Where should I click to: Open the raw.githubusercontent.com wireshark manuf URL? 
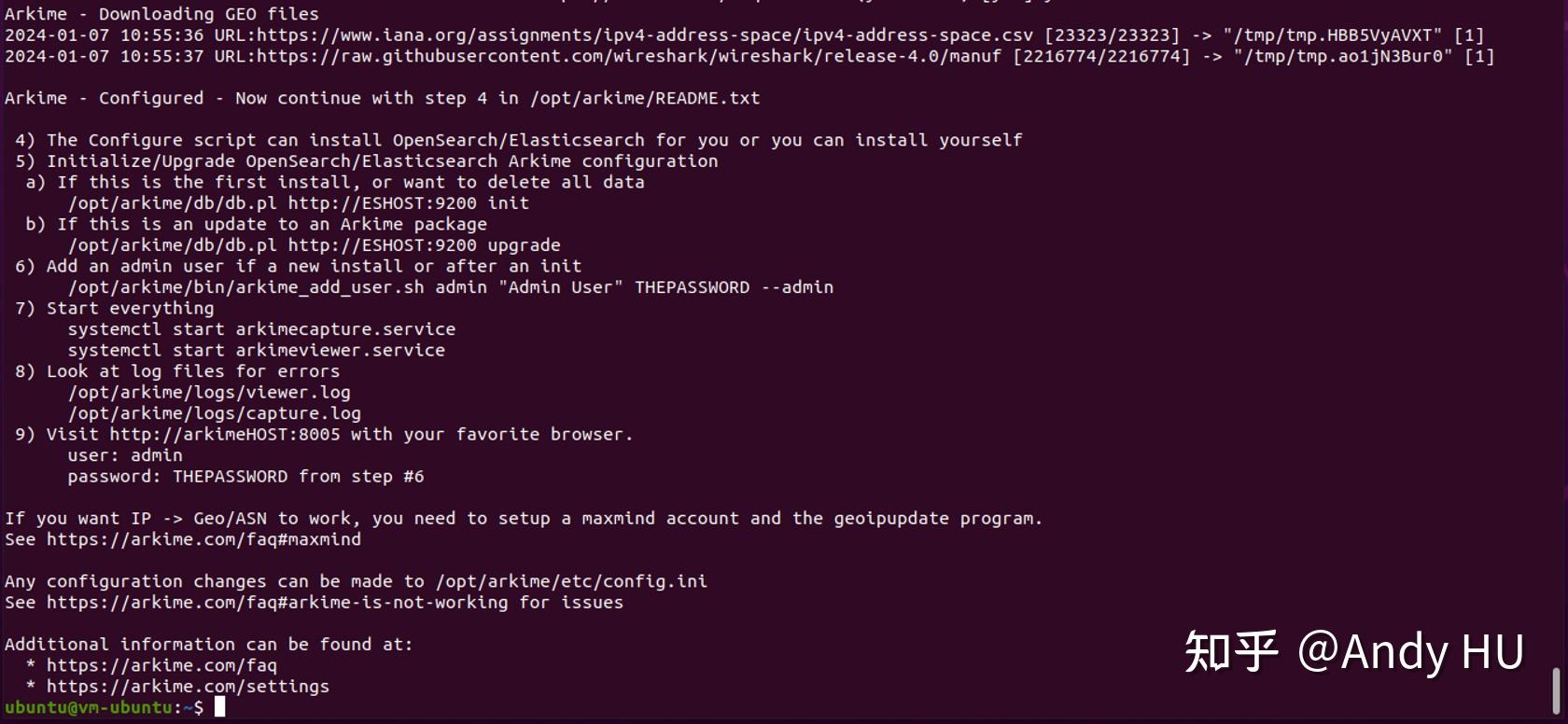(629, 56)
